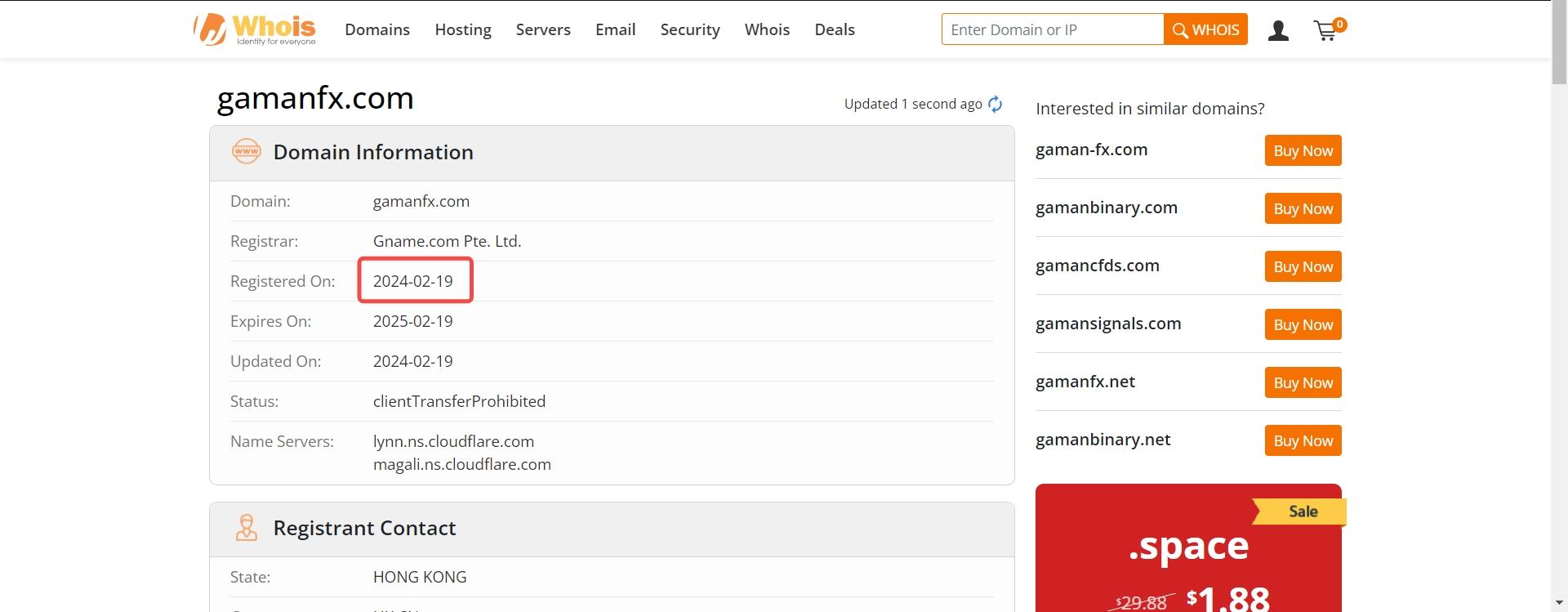The height and width of the screenshot is (612, 1568).
Task: Click the scrollbar down arrow
Action: coord(1560,604)
